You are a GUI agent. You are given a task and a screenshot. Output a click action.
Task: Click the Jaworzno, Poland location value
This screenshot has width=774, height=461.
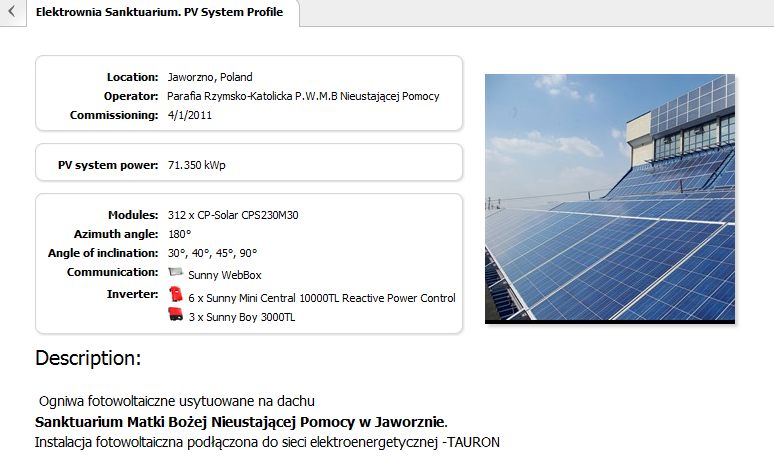210,77
